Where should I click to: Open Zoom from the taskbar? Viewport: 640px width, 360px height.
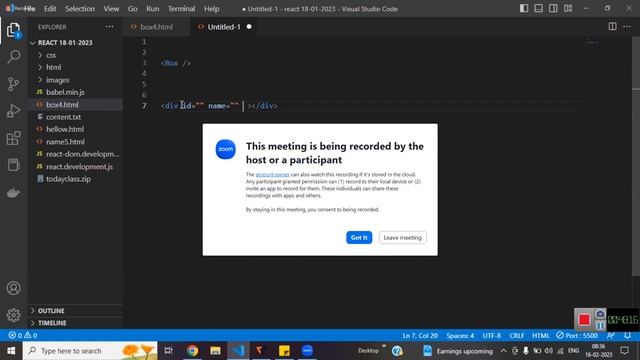(x=307, y=351)
